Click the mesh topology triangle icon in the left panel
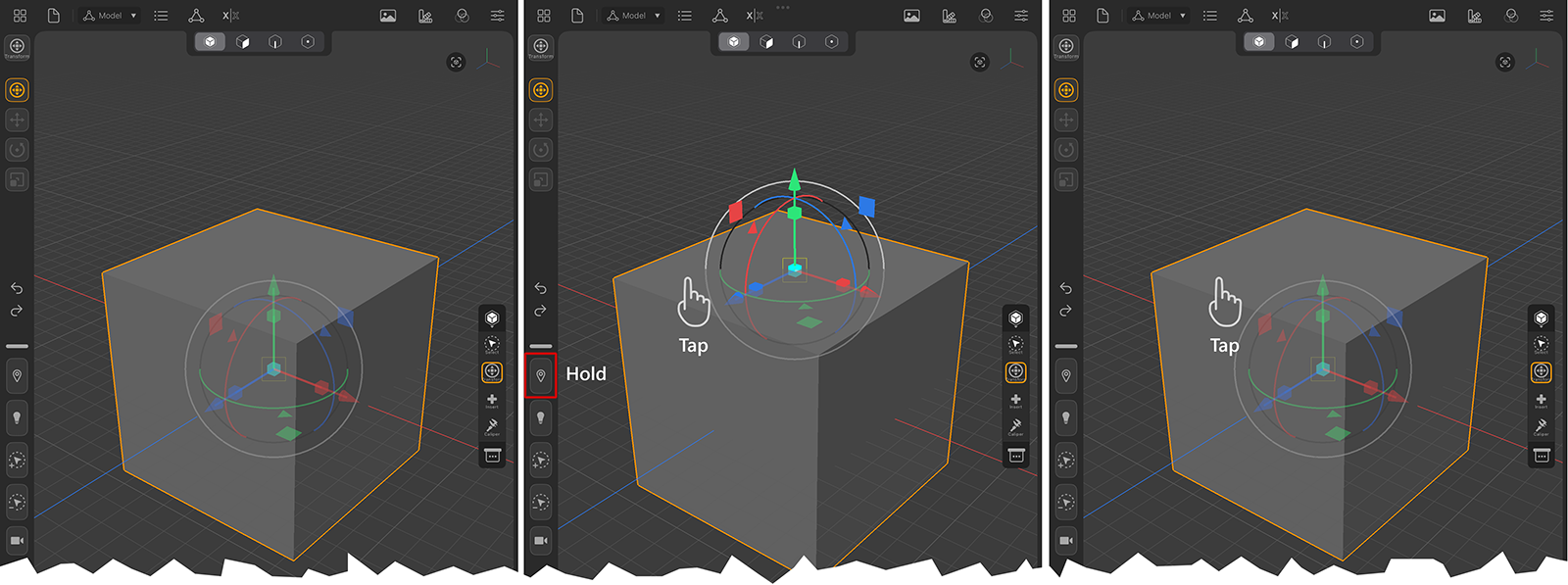The height and width of the screenshot is (585, 1568). click(x=196, y=16)
